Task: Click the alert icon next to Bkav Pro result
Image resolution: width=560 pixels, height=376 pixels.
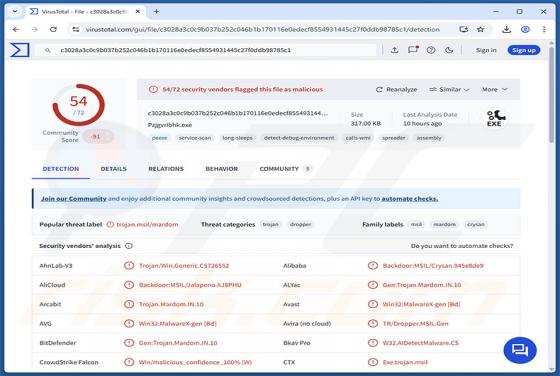Action: (x=373, y=343)
